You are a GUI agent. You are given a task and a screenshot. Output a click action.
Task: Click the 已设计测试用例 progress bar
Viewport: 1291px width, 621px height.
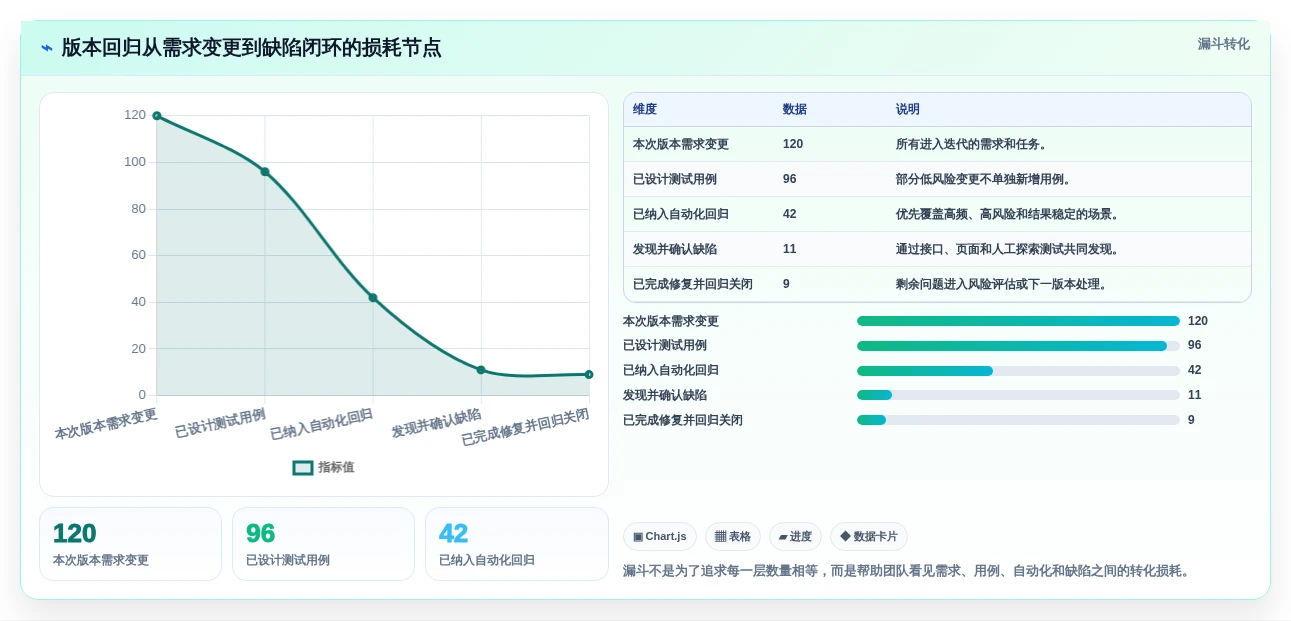point(1018,346)
